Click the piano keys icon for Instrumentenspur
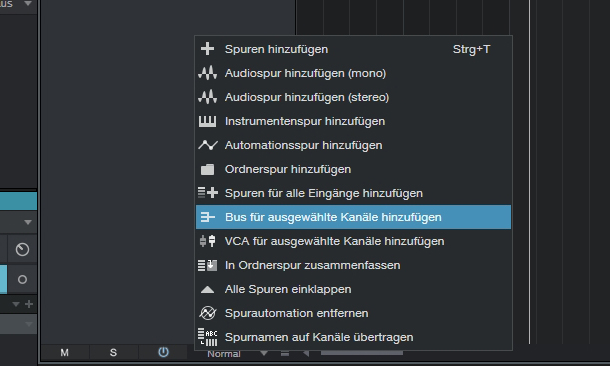The height and width of the screenshot is (366, 610). [207, 121]
